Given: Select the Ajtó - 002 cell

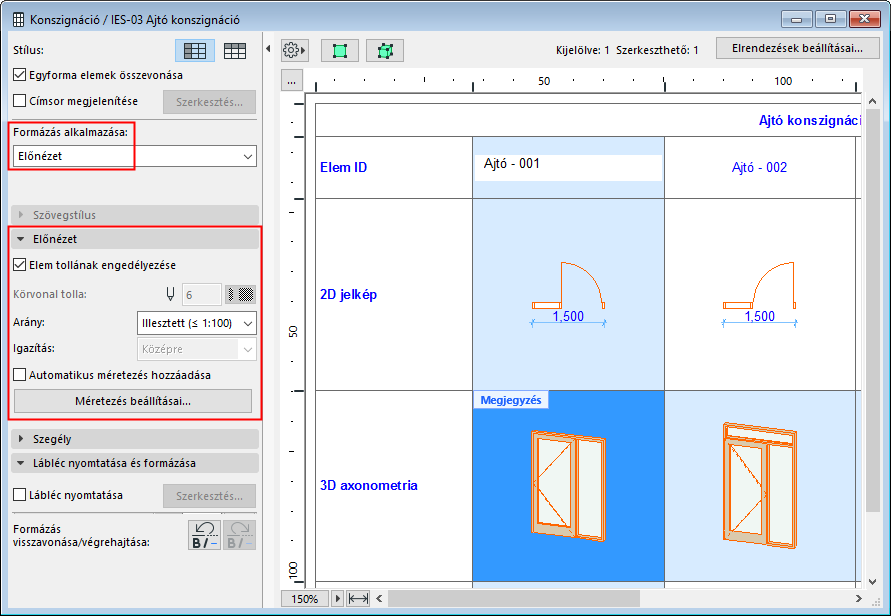Looking at the screenshot, I should click(x=759, y=168).
